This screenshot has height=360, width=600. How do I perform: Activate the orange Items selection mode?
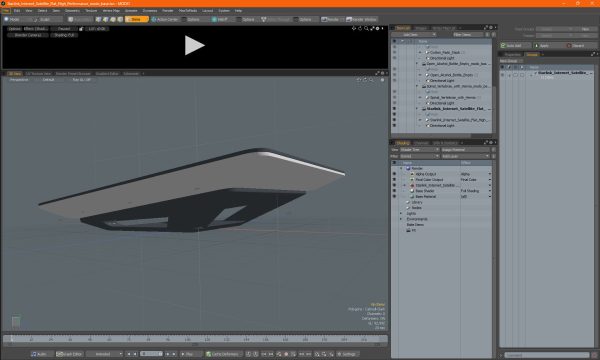137,19
